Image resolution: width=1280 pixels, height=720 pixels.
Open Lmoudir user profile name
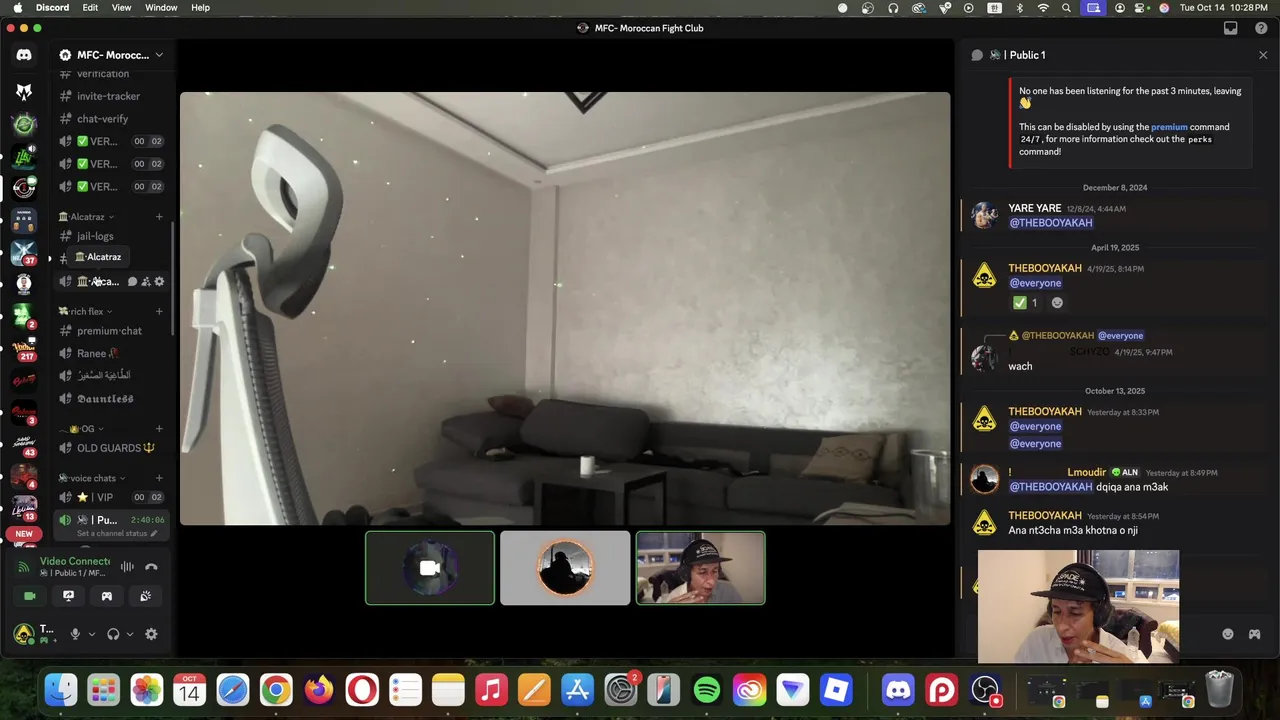1087,472
